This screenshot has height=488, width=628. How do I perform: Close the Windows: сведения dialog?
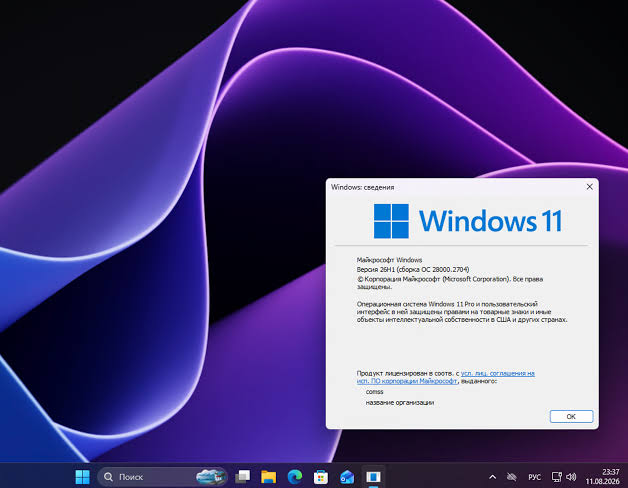[x=590, y=187]
